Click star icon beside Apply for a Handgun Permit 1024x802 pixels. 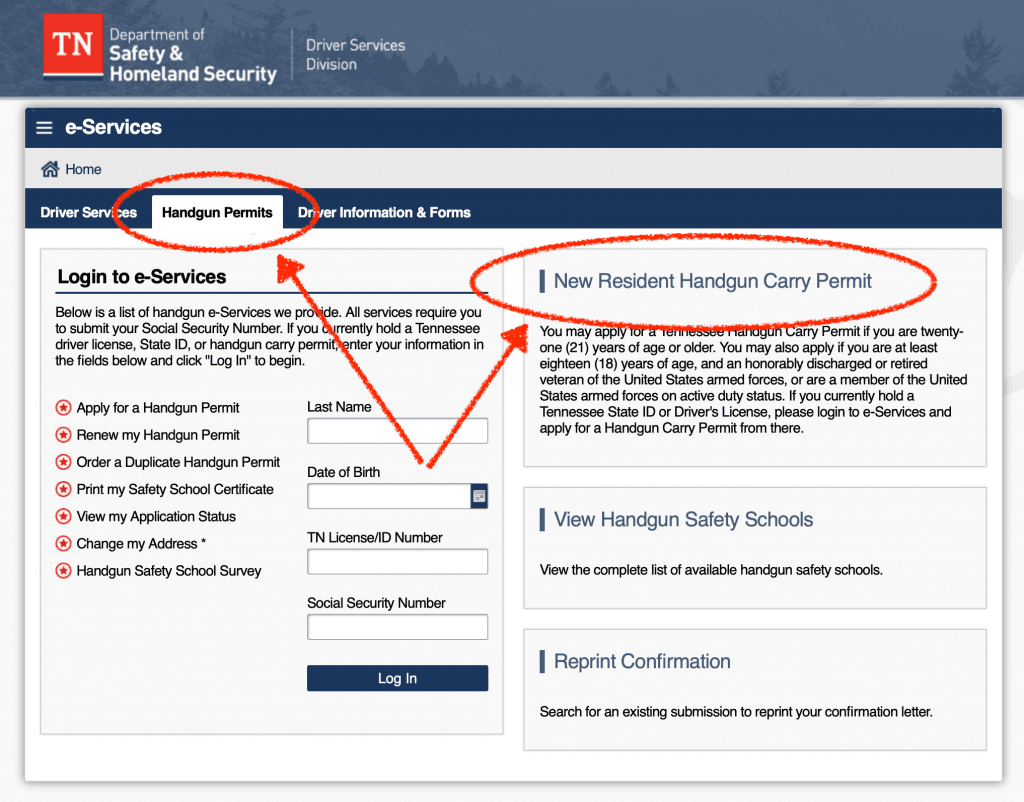click(x=63, y=408)
